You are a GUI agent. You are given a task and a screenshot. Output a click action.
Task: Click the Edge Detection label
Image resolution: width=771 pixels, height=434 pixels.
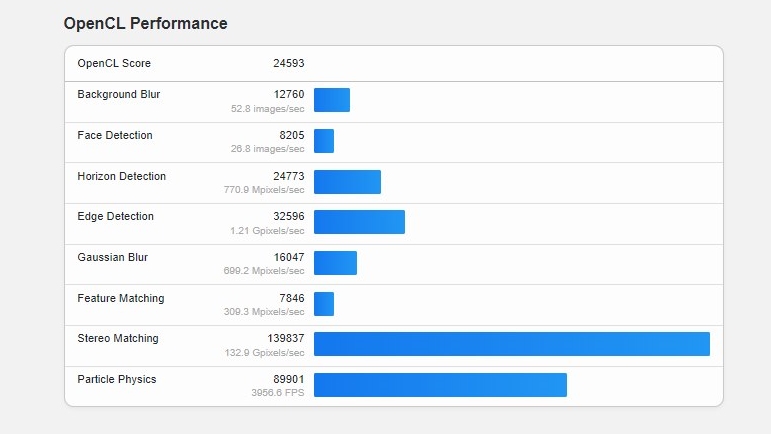pos(115,216)
